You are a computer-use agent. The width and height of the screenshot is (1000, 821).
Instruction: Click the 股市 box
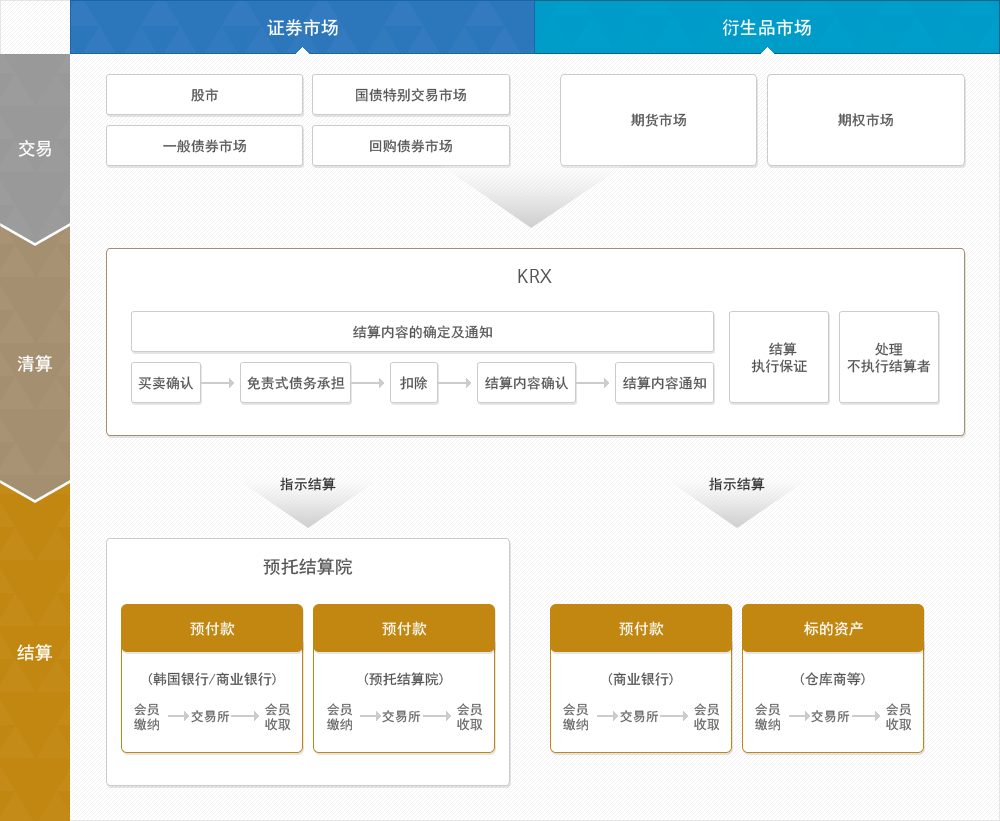point(205,95)
